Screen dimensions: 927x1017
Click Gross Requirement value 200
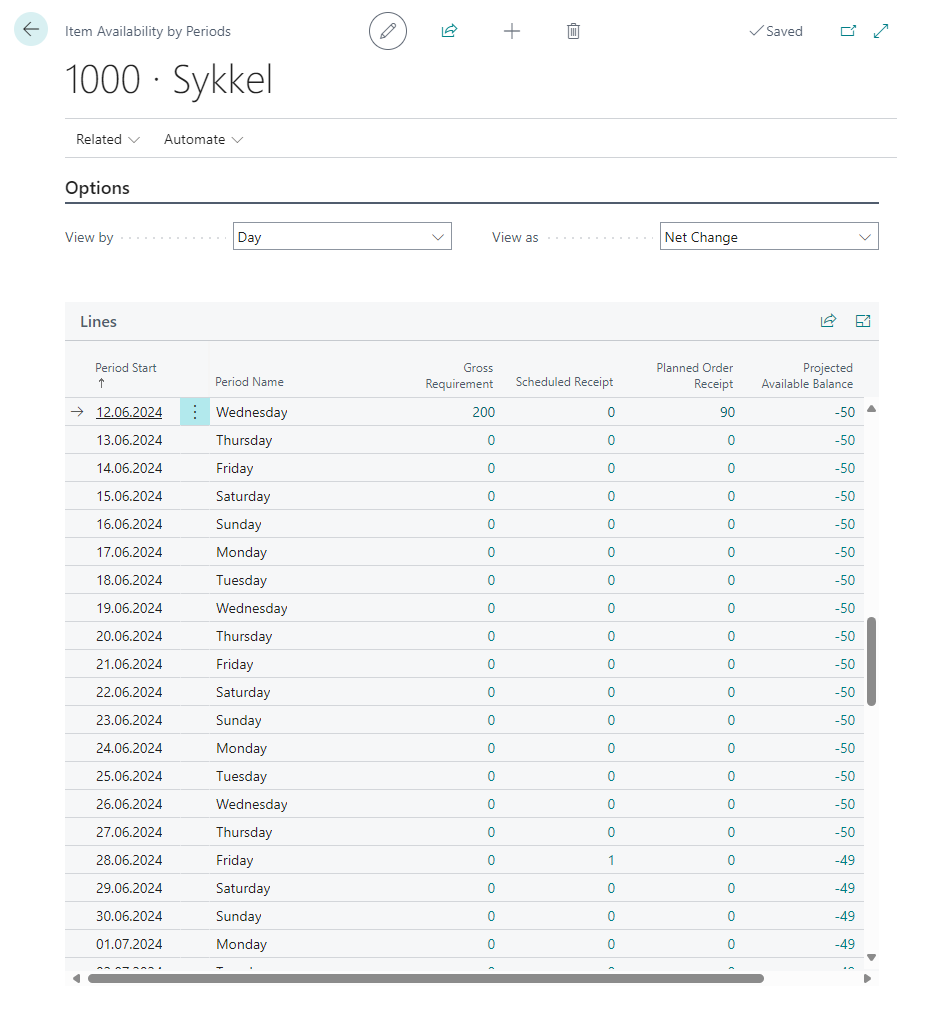[x=483, y=412]
